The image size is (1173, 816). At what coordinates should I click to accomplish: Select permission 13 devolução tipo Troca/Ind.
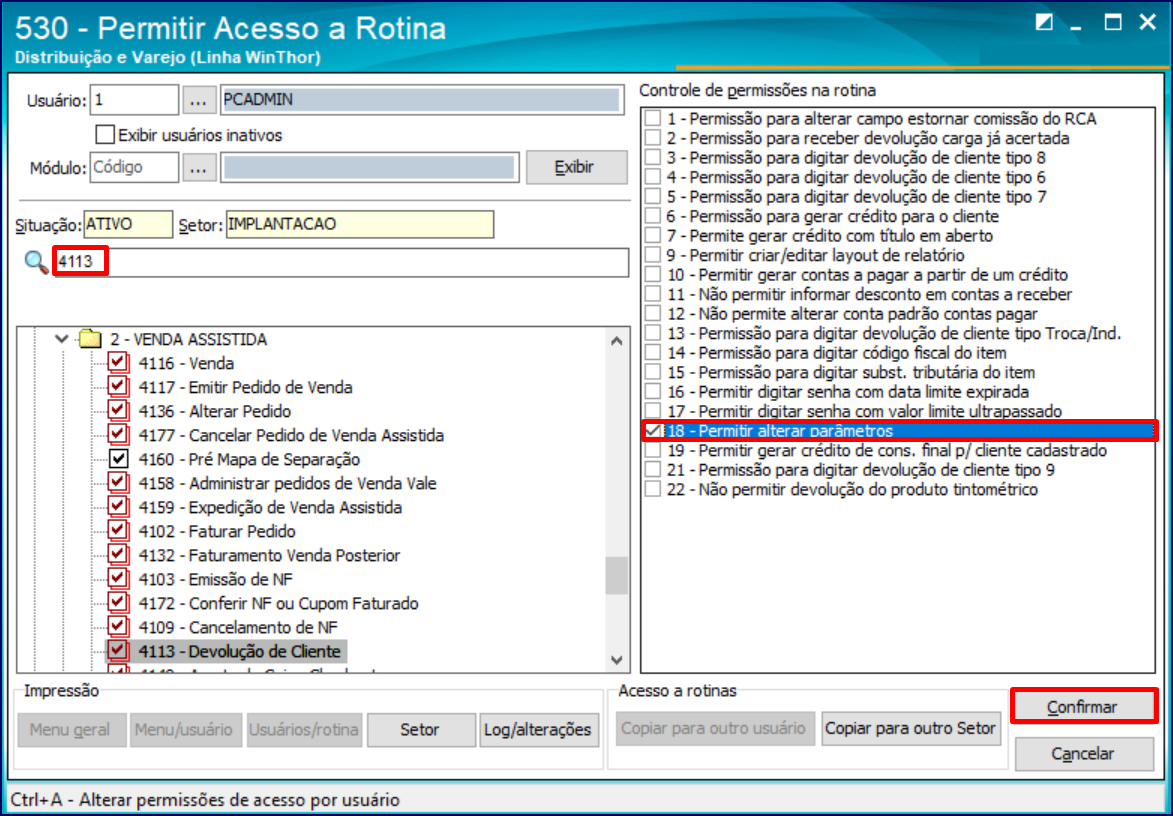(x=894, y=333)
